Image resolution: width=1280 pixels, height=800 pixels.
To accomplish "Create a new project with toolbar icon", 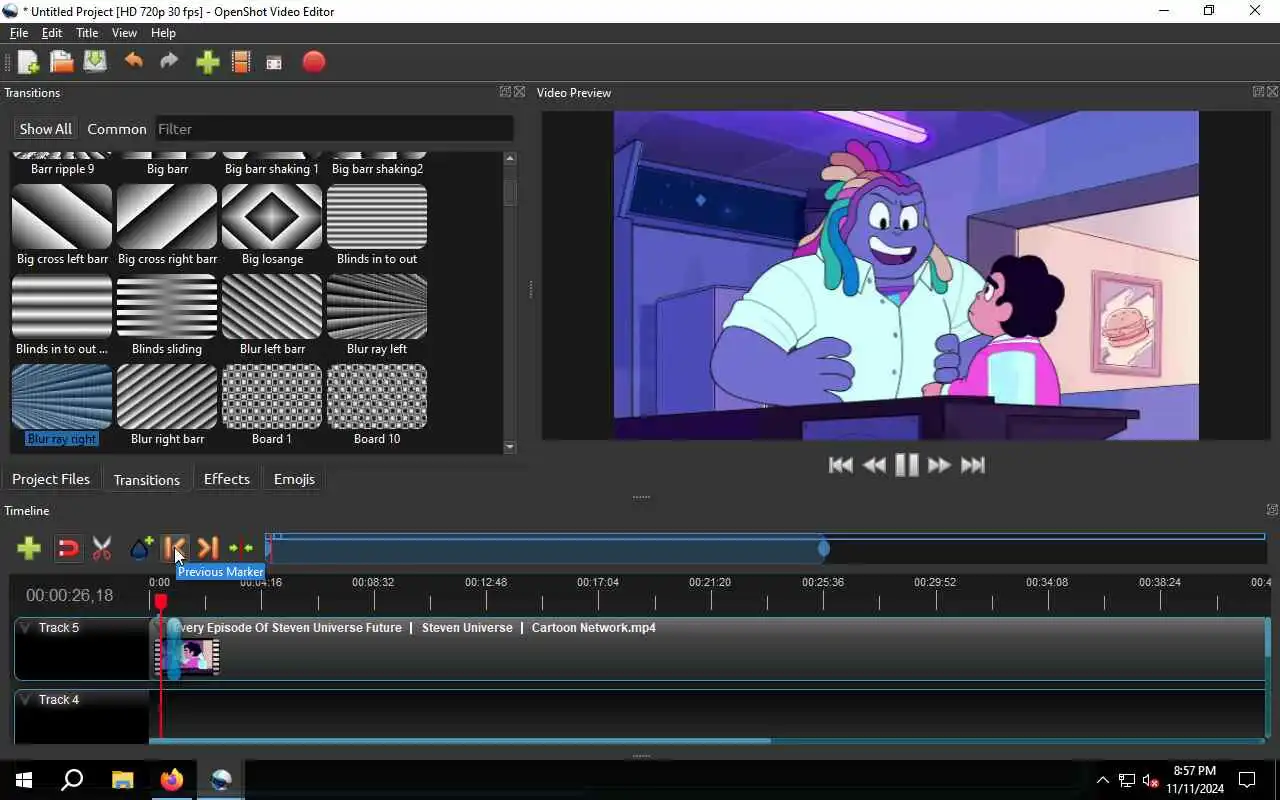I will point(28,62).
